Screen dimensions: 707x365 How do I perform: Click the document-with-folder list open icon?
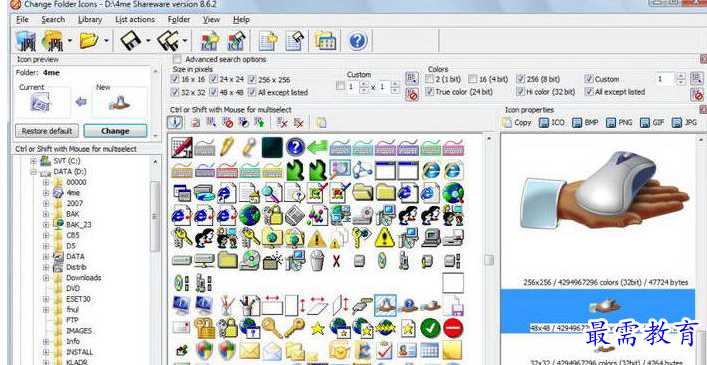click(x=269, y=41)
